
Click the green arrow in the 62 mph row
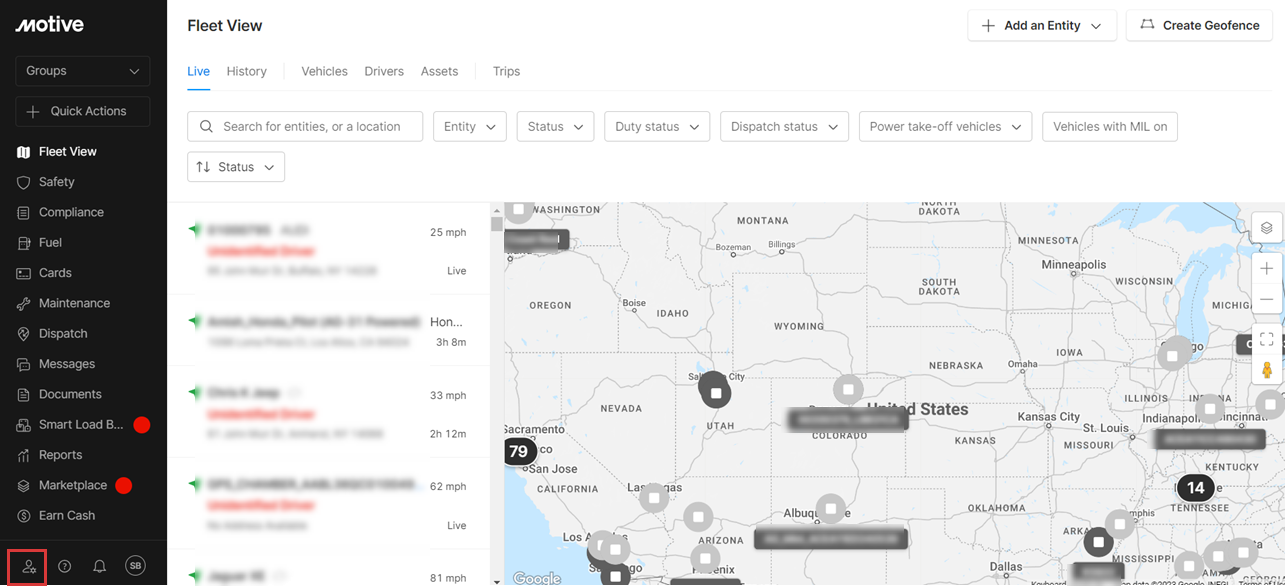click(195, 484)
